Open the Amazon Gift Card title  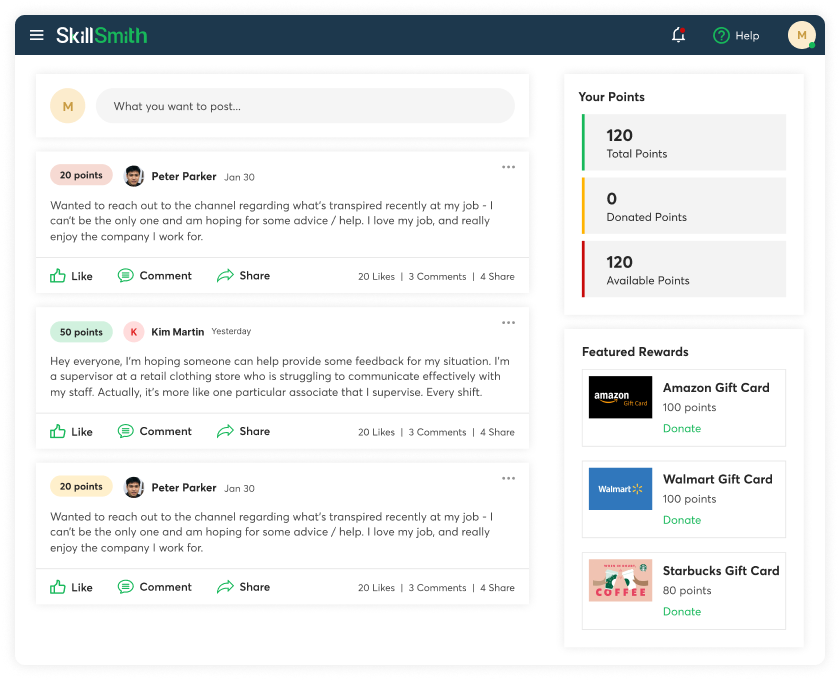point(716,387)
